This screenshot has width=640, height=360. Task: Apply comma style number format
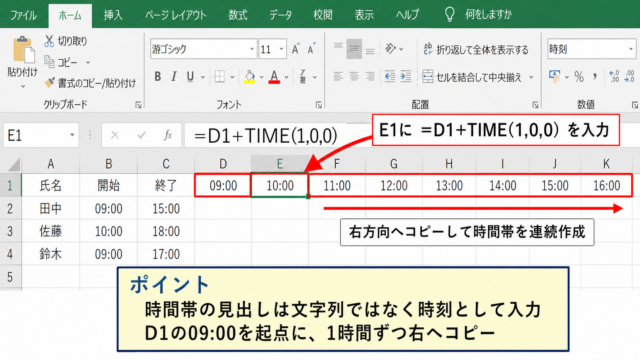click(x=595, y=76)
